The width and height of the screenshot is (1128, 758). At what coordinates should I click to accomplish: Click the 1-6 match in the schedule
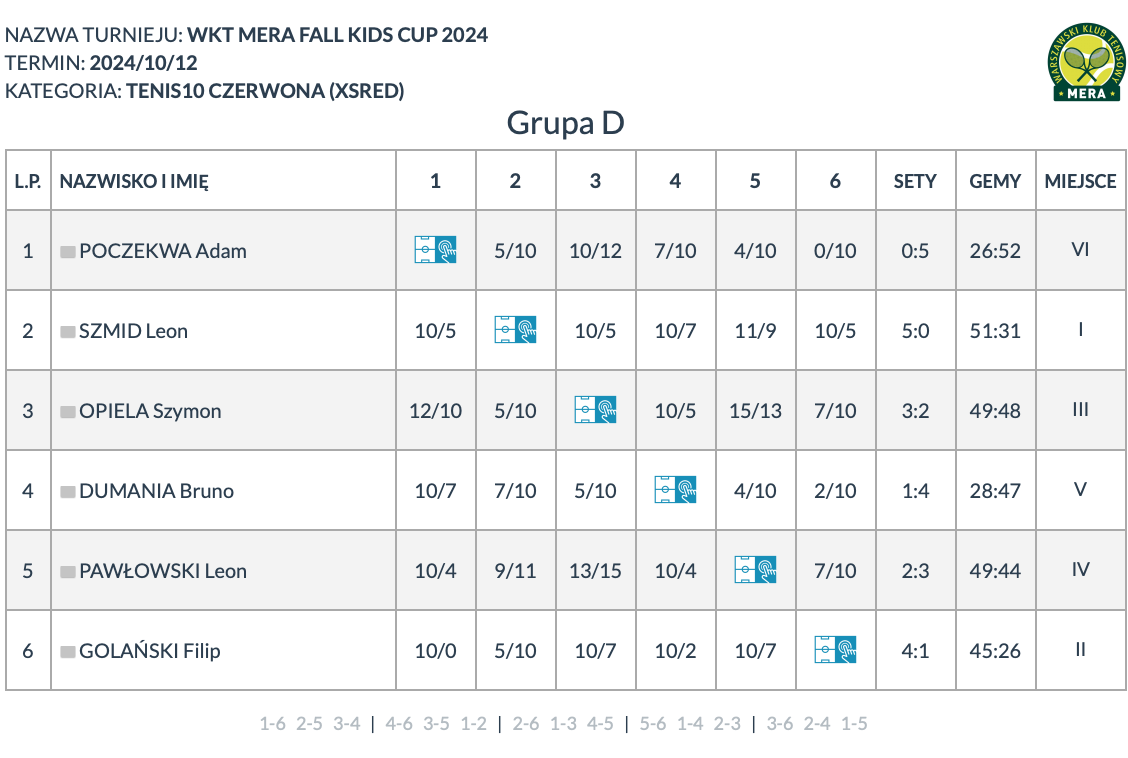click(x=273, y=723)
